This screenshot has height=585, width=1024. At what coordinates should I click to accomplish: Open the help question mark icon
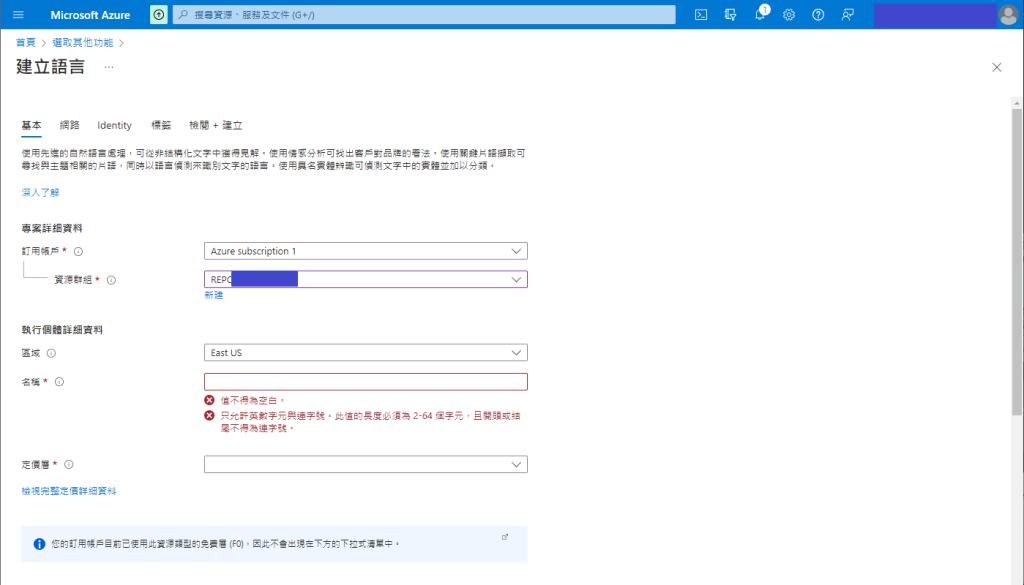[818, 15]
